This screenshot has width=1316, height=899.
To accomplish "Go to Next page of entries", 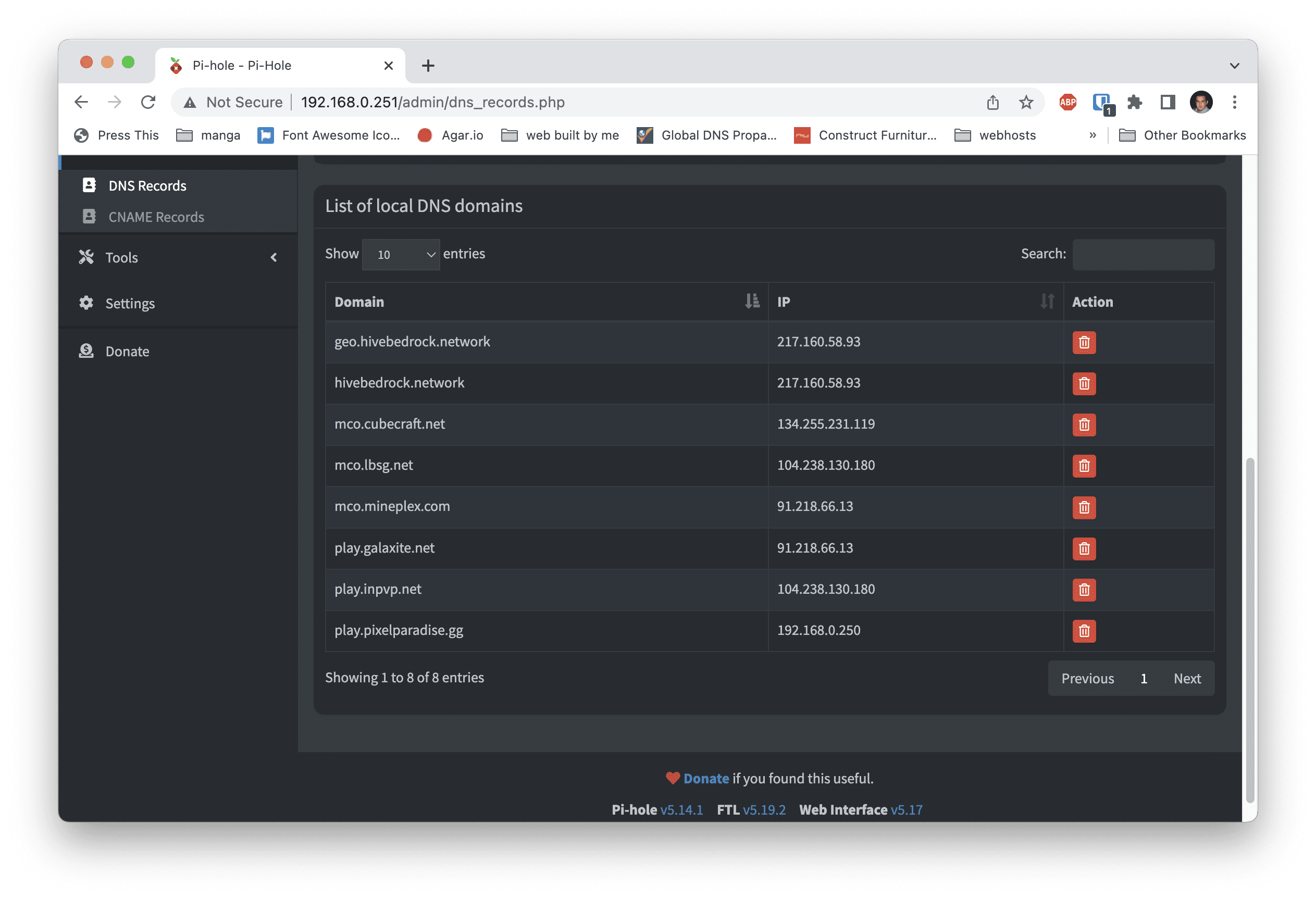I will pyautogui.click(x=1187, y=678).
